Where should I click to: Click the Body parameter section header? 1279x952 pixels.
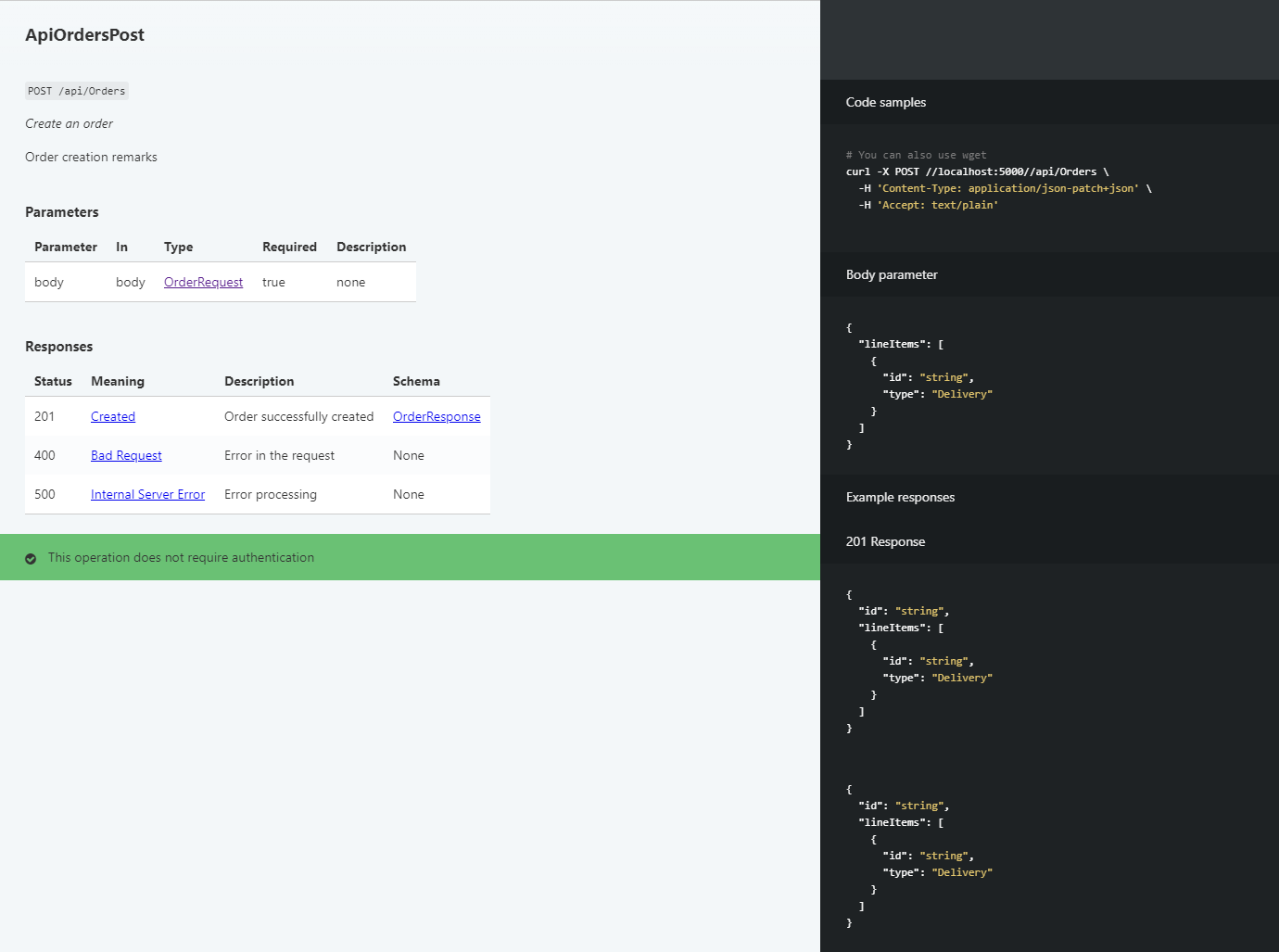(x=892, y=274)
